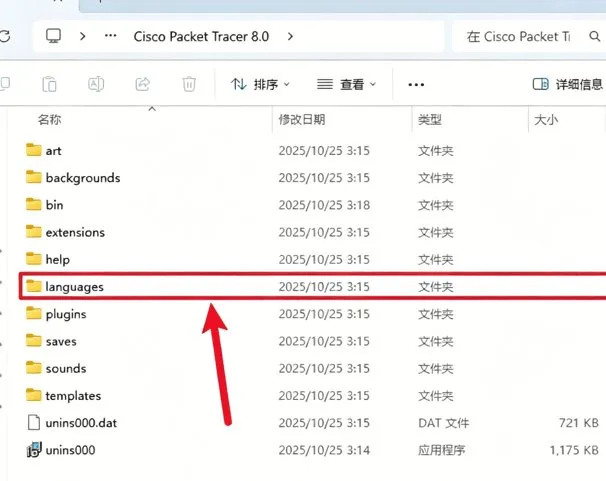Sort by the 名称 column header

pyautogui.click(x=49, y=119)
